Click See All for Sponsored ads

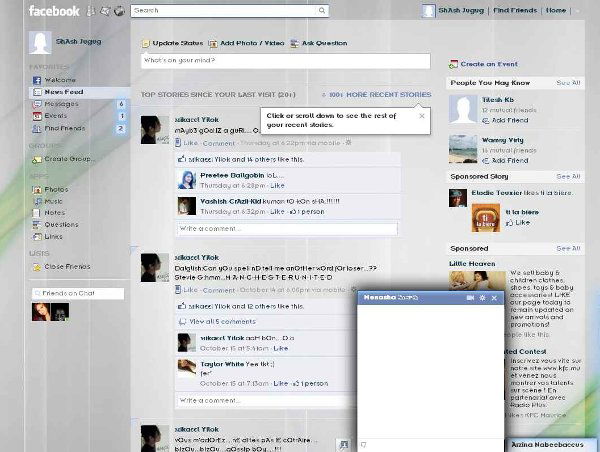pyautogui.click(x=568, y=248)
